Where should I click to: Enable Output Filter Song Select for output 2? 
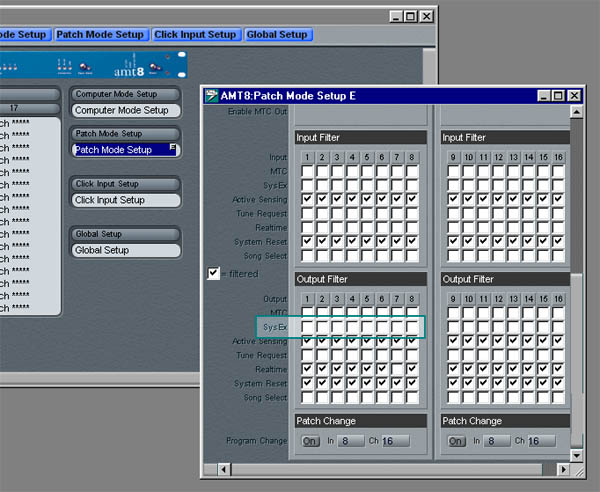tap(322, 398)
